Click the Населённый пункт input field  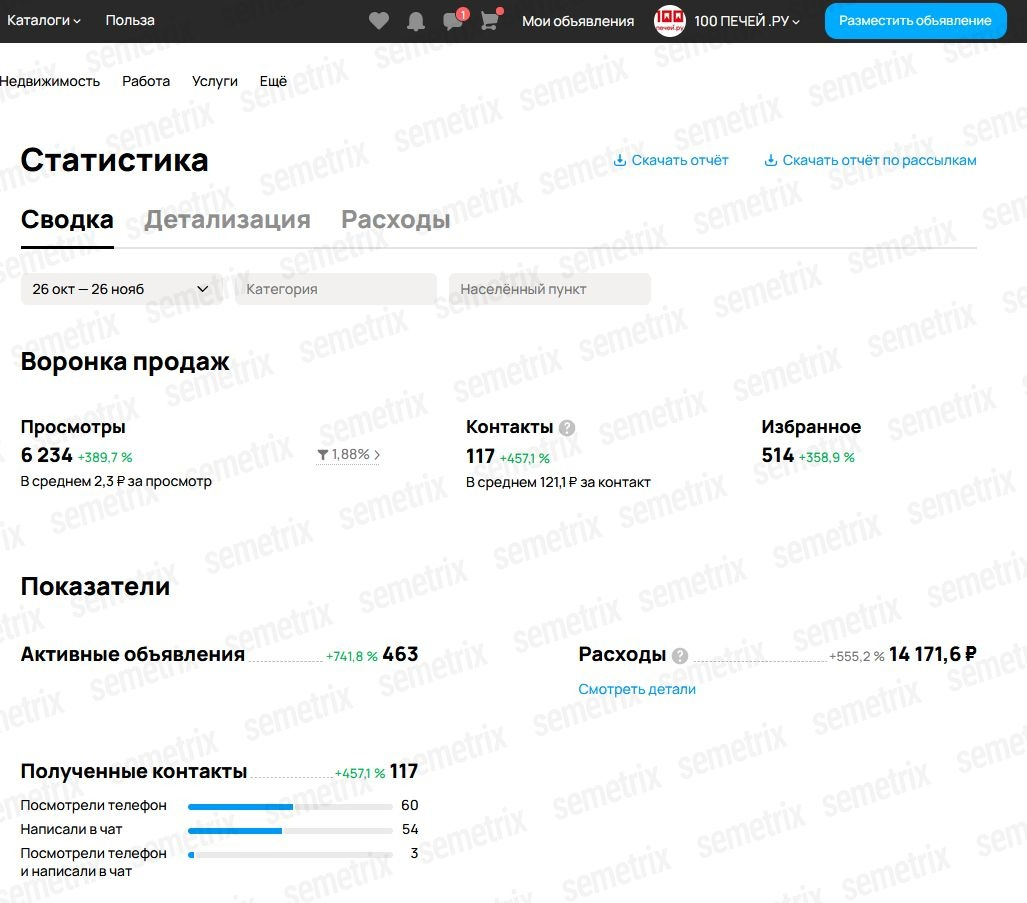(549, 289)
